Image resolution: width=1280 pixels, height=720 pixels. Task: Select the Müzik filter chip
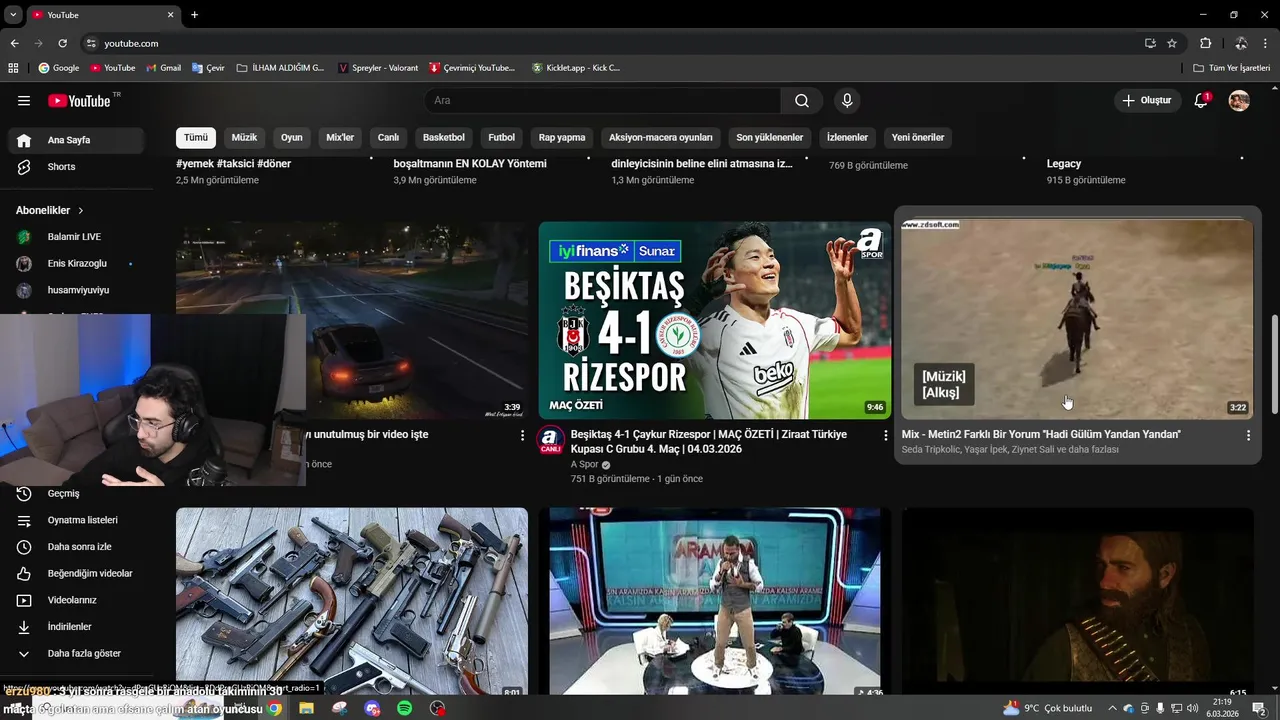pyautogui.click(x=245, y=137)
